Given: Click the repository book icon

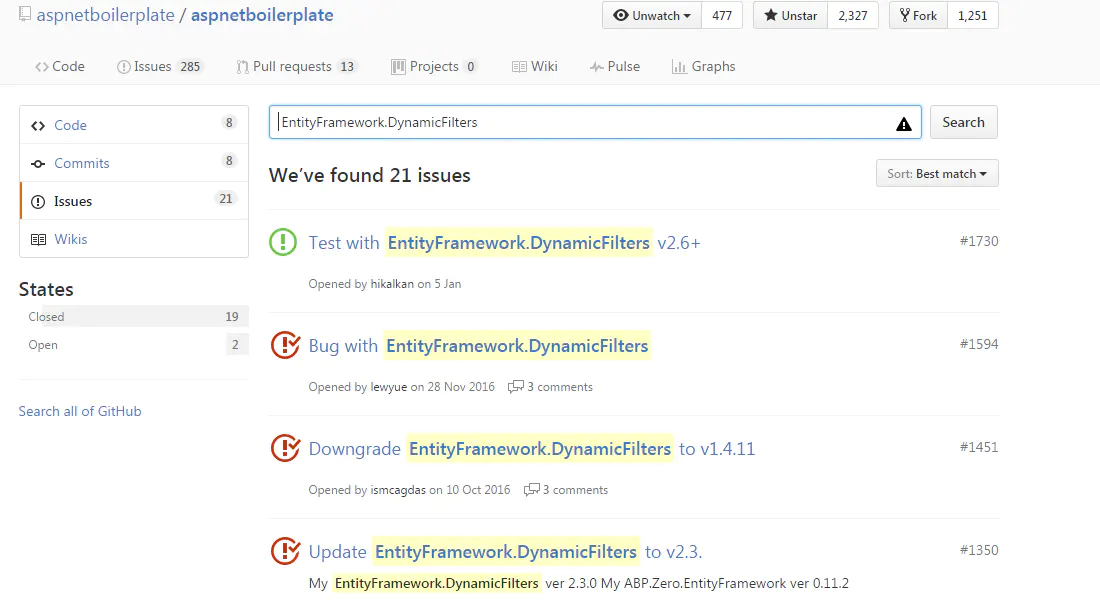Looking at the screenshot, I should pyautogui.click(x=25, y=14).
